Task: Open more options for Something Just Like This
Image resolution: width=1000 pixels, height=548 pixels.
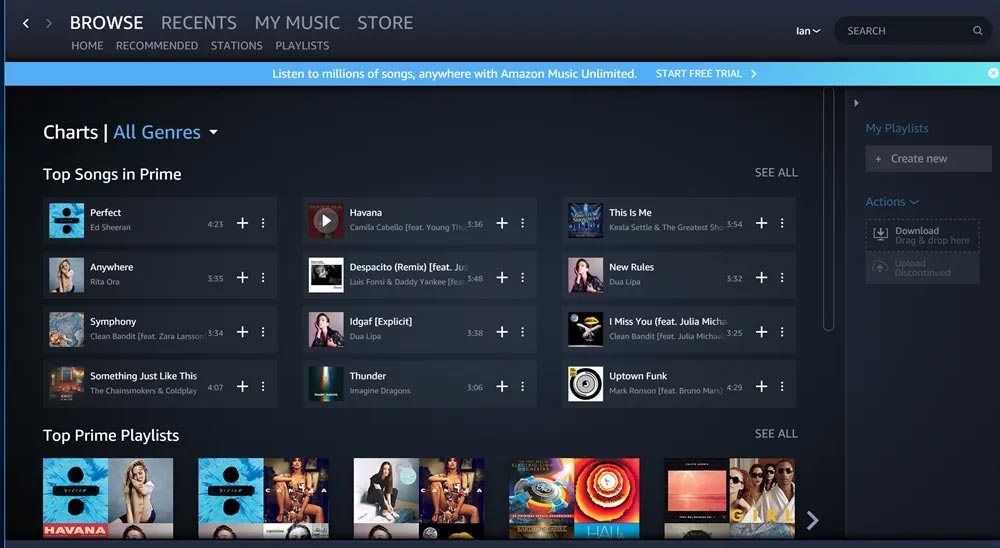Action: pyautogui.click(x=263, y=387)
